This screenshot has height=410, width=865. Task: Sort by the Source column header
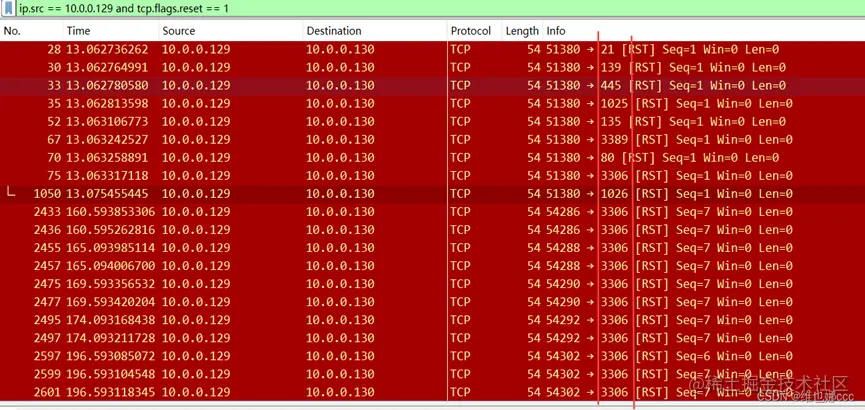[178, 31]
